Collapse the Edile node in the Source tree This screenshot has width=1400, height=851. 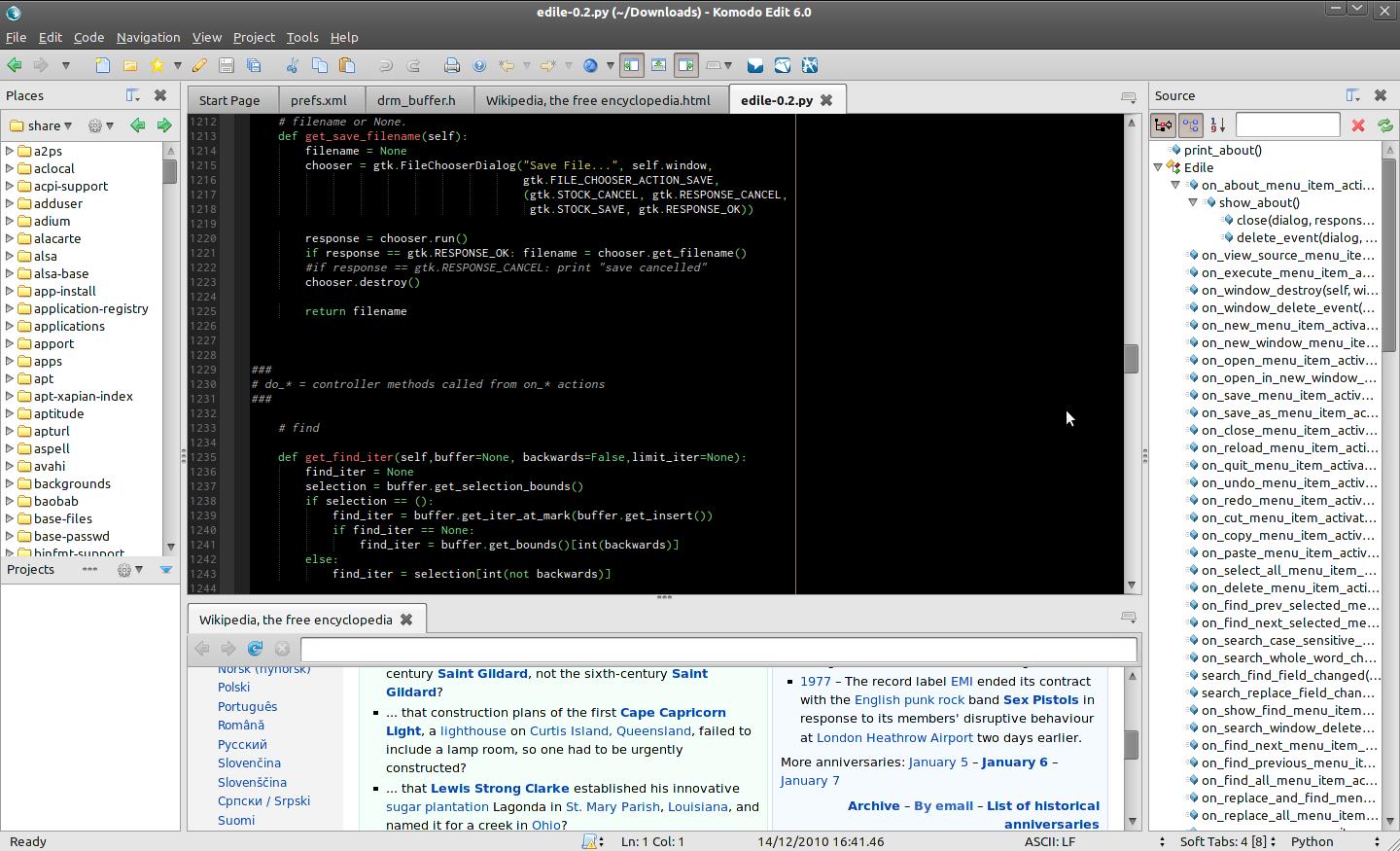pyautogui.click(x=1158, y=167)
